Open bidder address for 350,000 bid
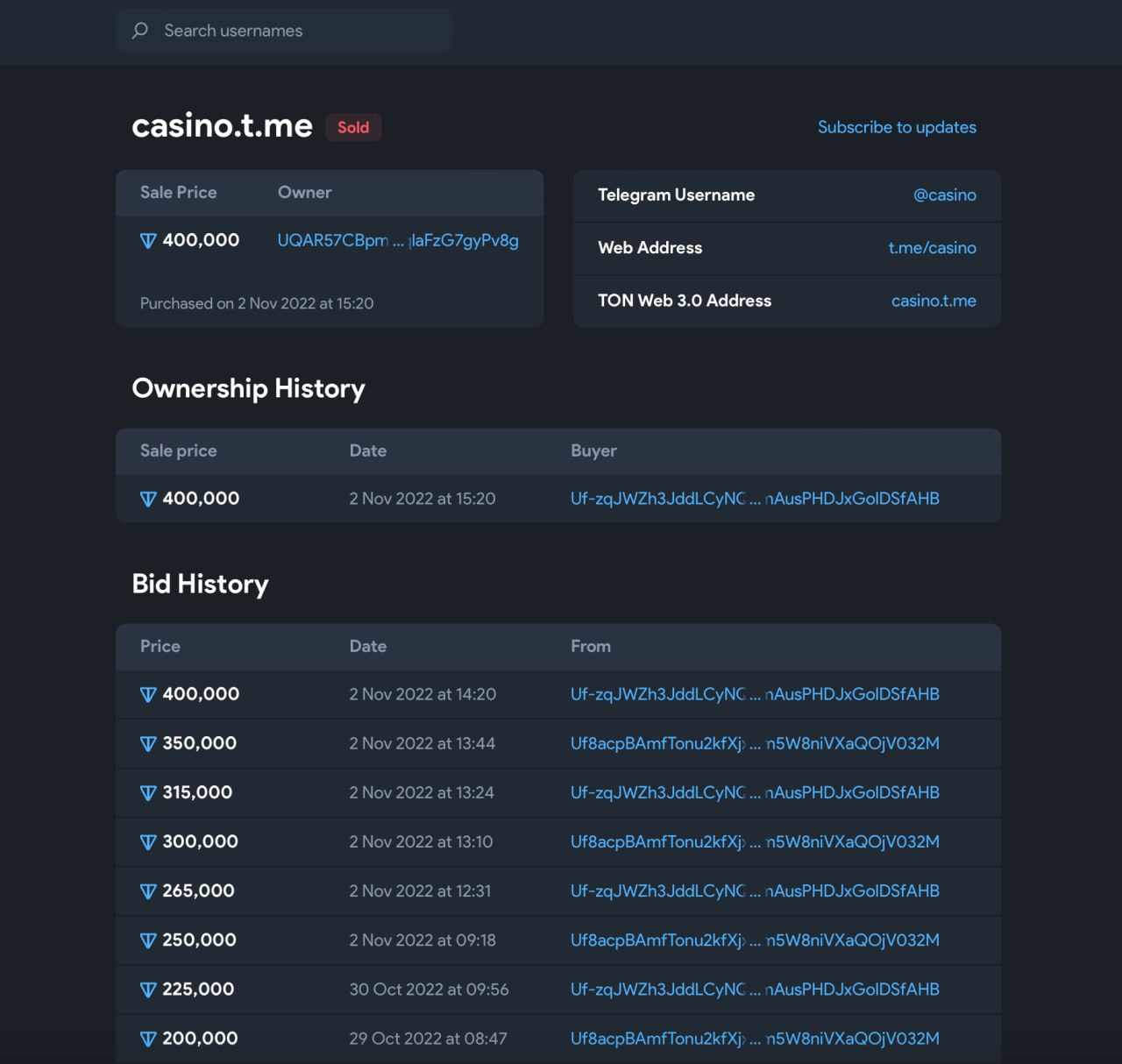This screenshot has height=1064, width=1122. [x=755, y=743]
